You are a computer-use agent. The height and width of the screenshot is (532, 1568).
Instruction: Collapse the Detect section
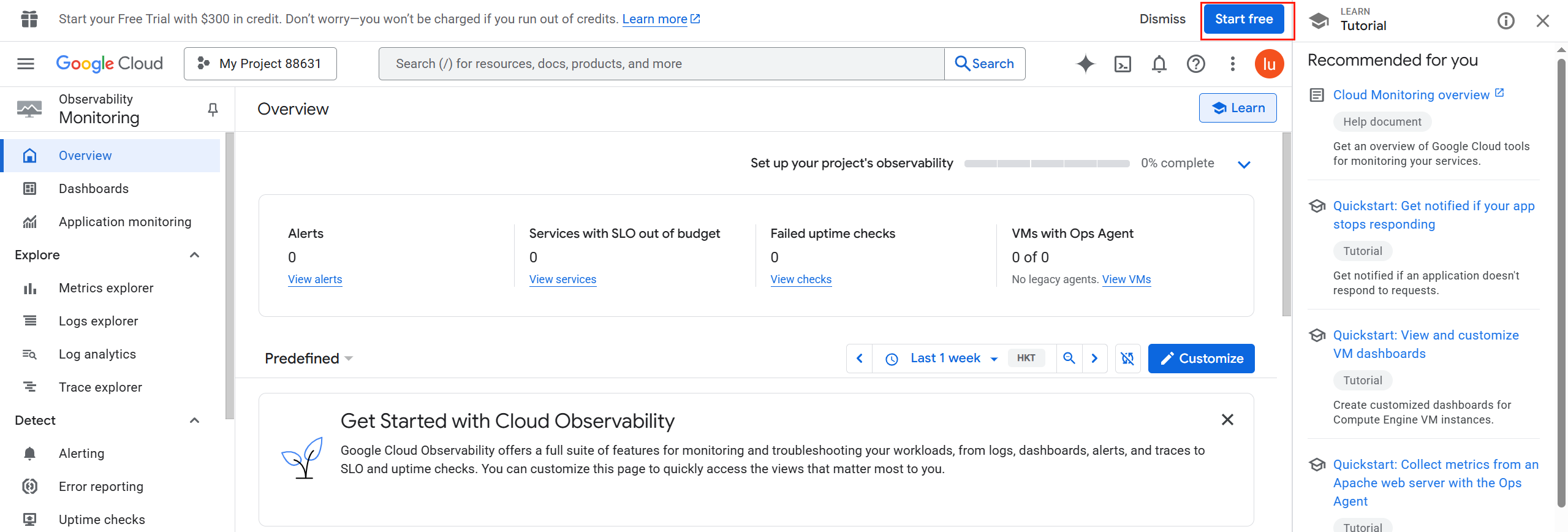[195, 420]
